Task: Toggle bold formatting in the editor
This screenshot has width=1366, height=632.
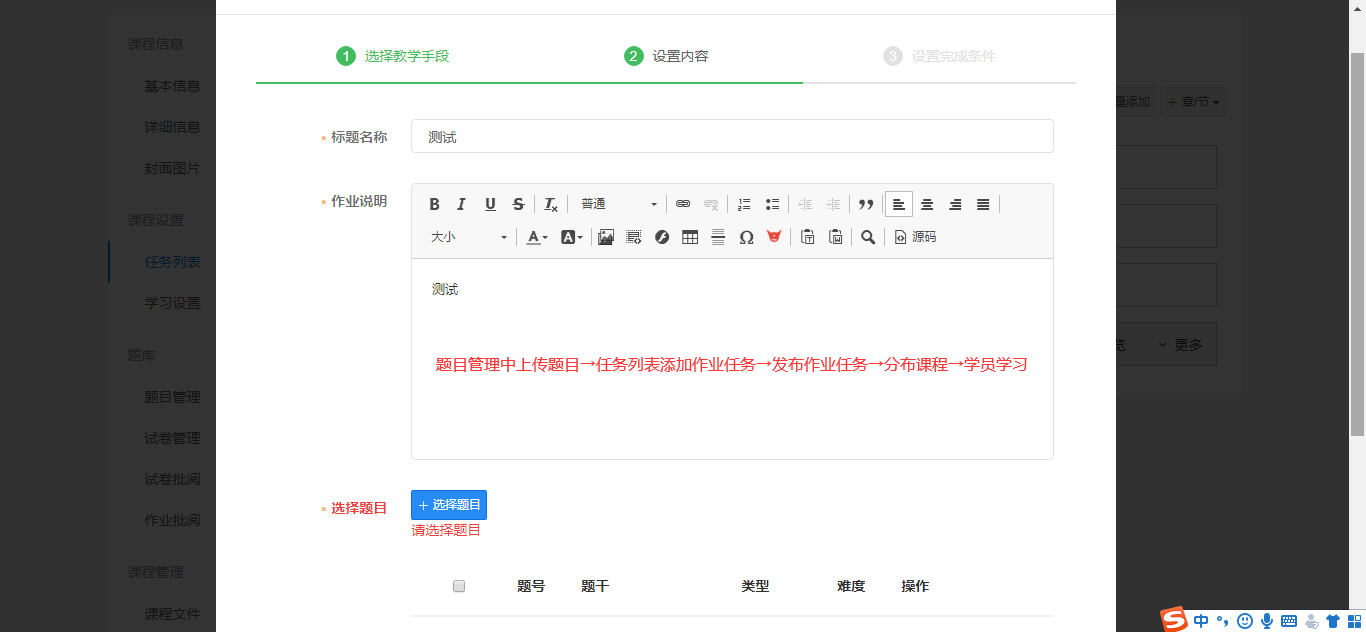Action: [x=435, y=204]
